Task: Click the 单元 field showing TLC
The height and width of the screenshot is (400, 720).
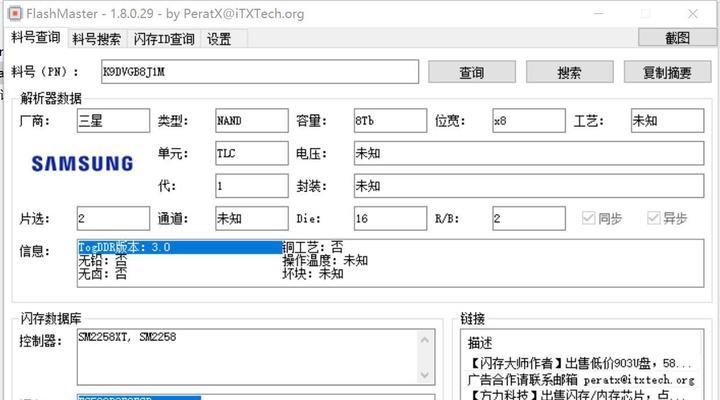Action: click(252, 153)
